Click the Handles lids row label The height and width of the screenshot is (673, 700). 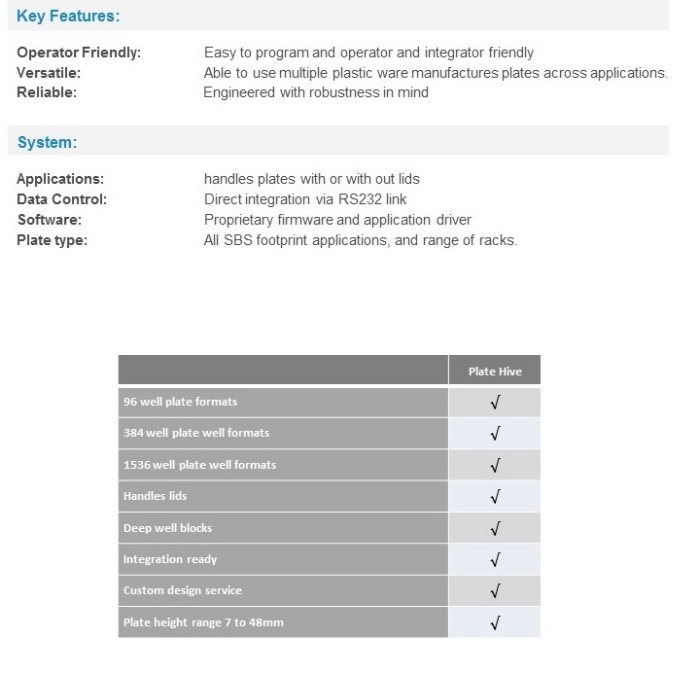point(155,496)
